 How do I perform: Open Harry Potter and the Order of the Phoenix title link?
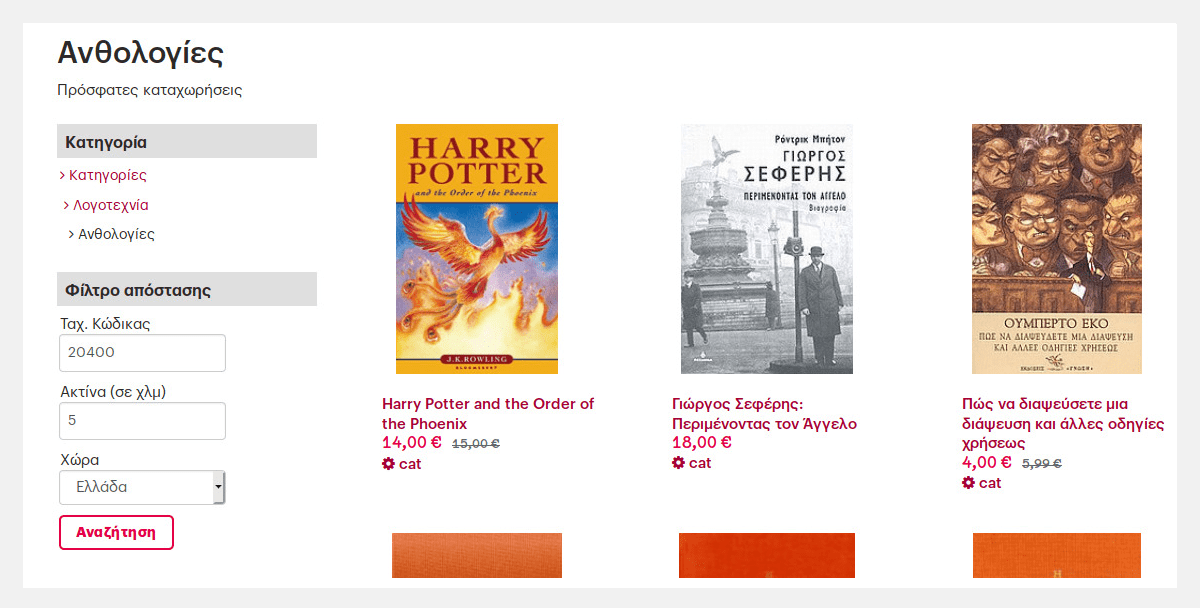488,414
